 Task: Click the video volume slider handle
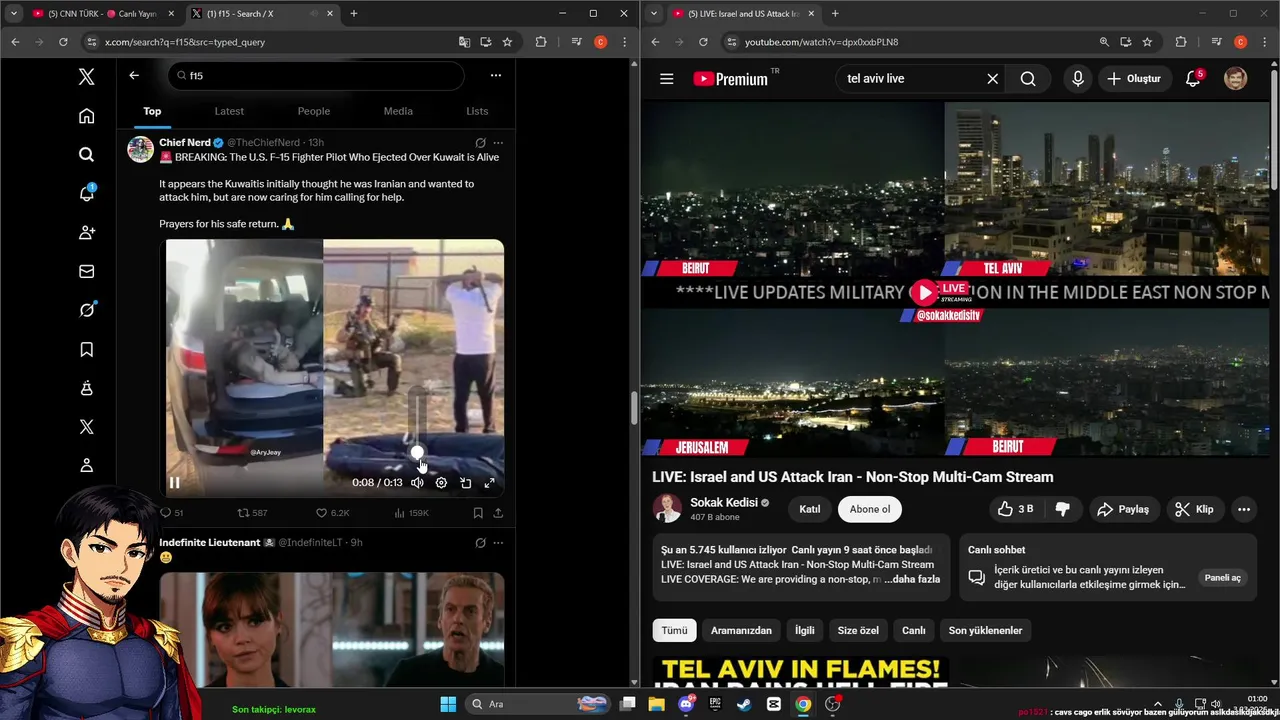(417, 453)
